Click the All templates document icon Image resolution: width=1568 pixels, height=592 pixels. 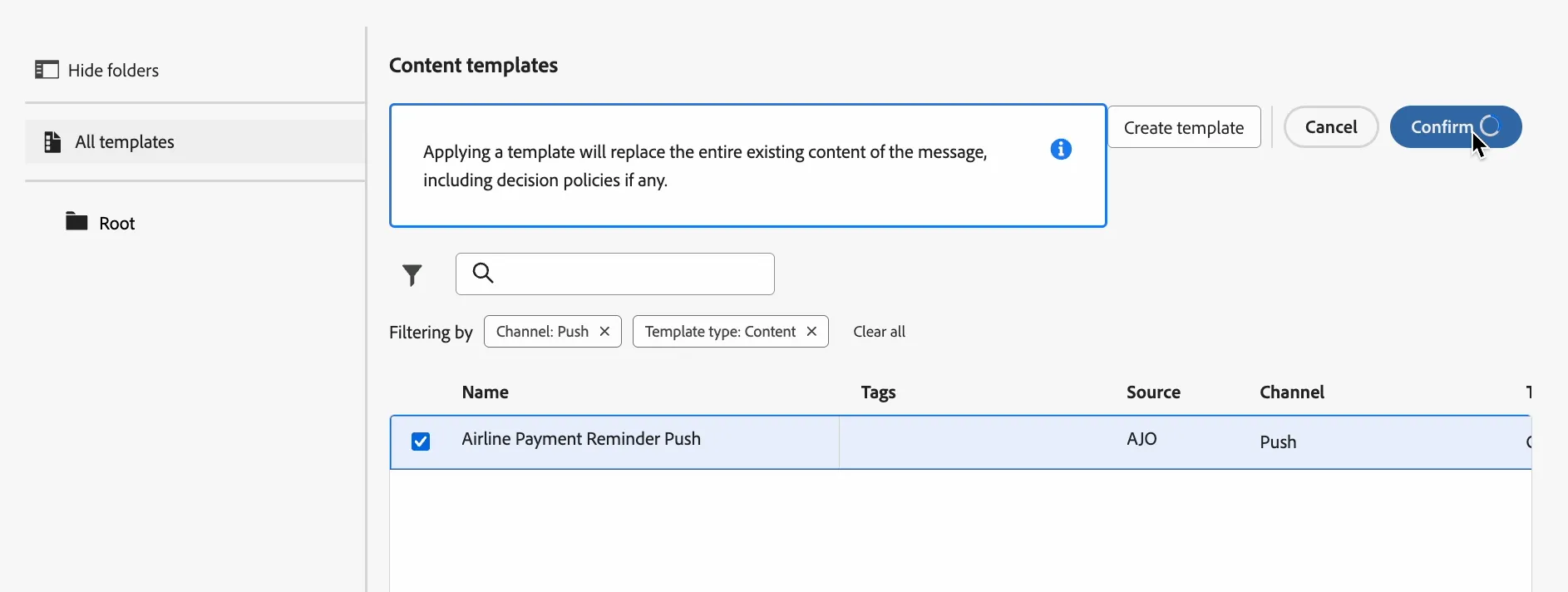point(52,142)
